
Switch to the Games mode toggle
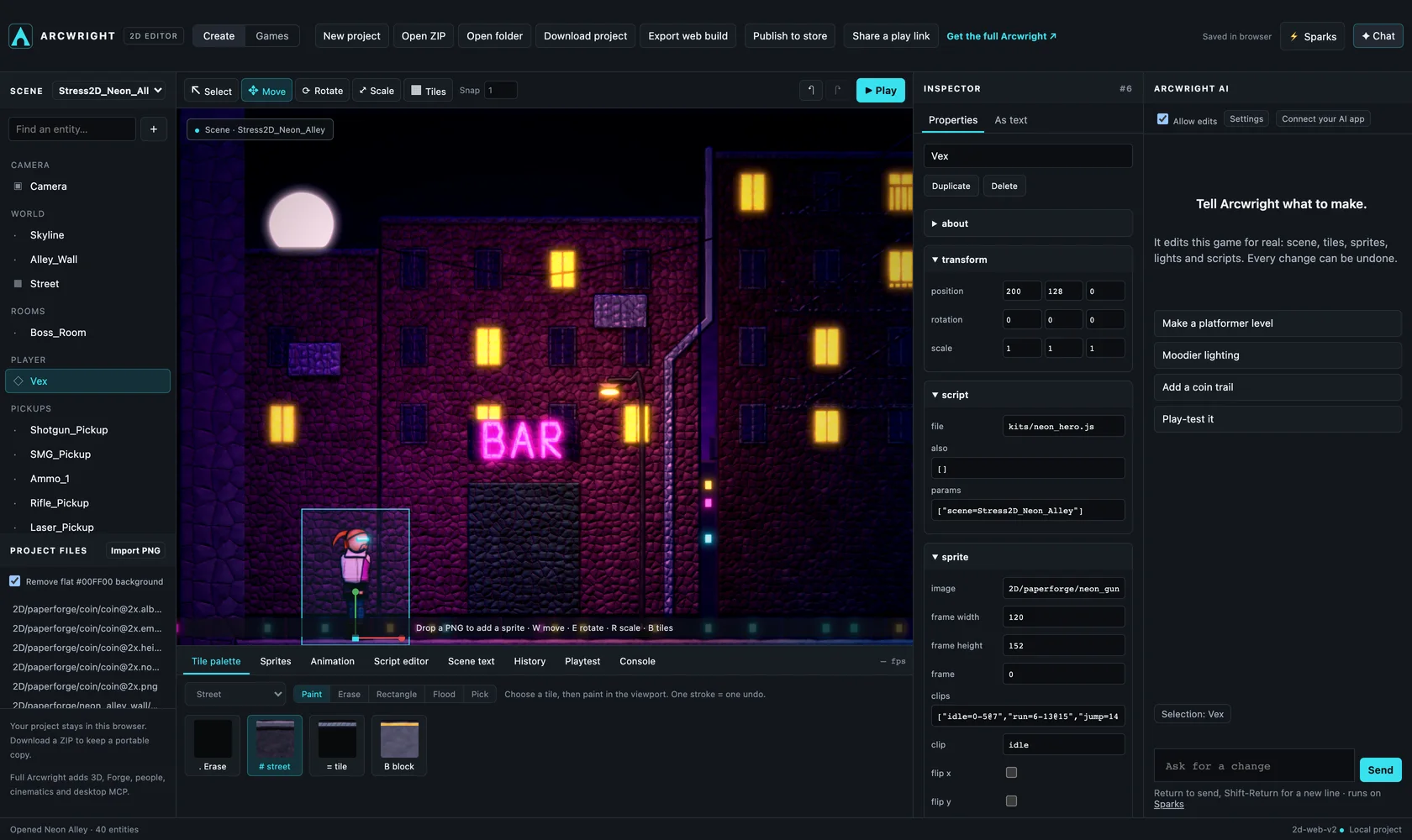coord(271,36)
